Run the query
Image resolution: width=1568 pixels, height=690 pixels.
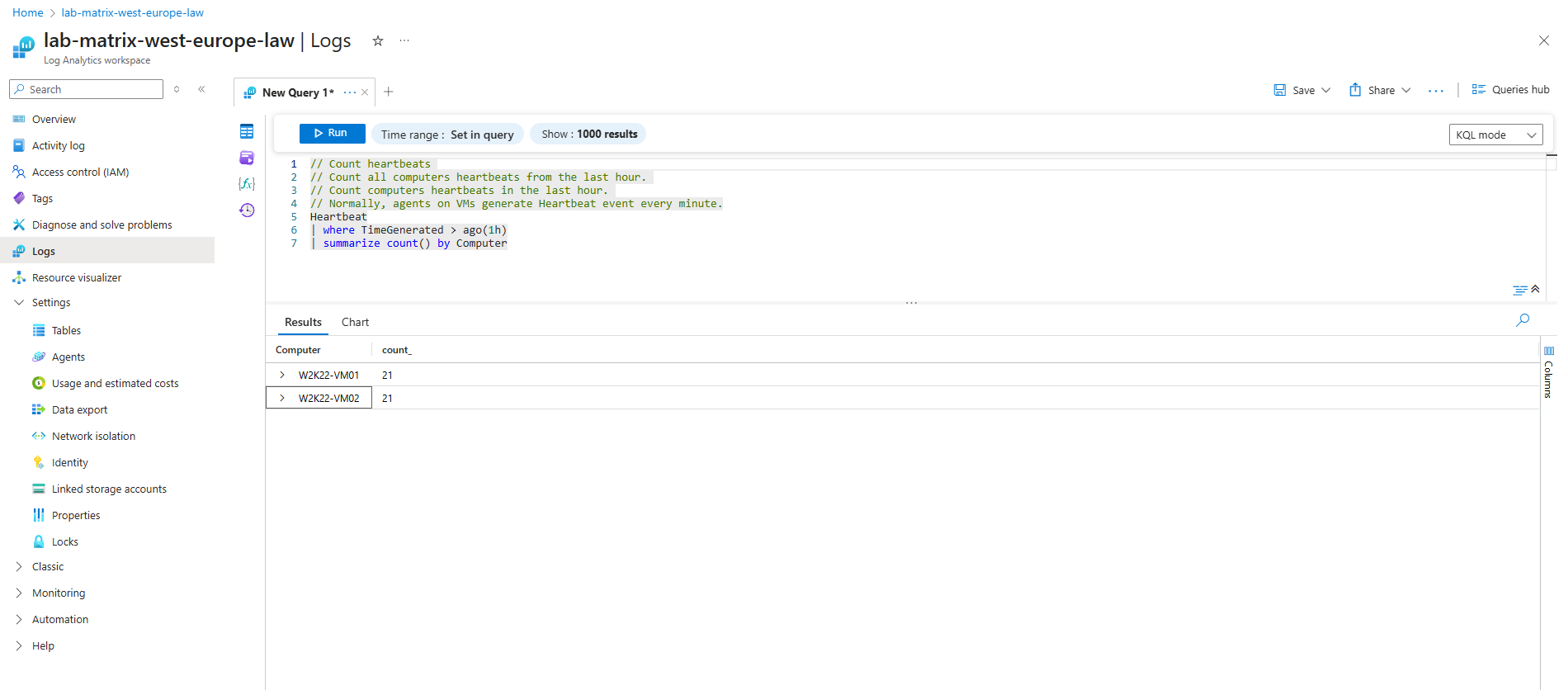332,133
